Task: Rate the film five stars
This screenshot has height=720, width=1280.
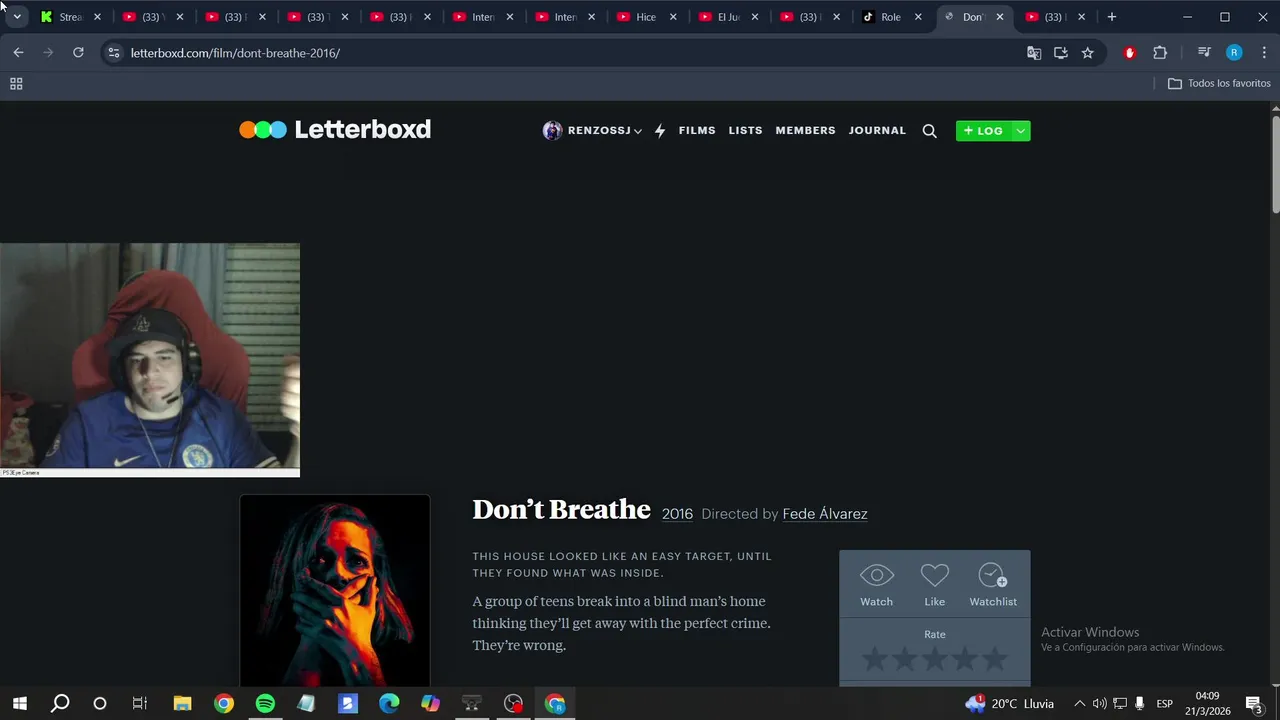Action: coord(994,659)
